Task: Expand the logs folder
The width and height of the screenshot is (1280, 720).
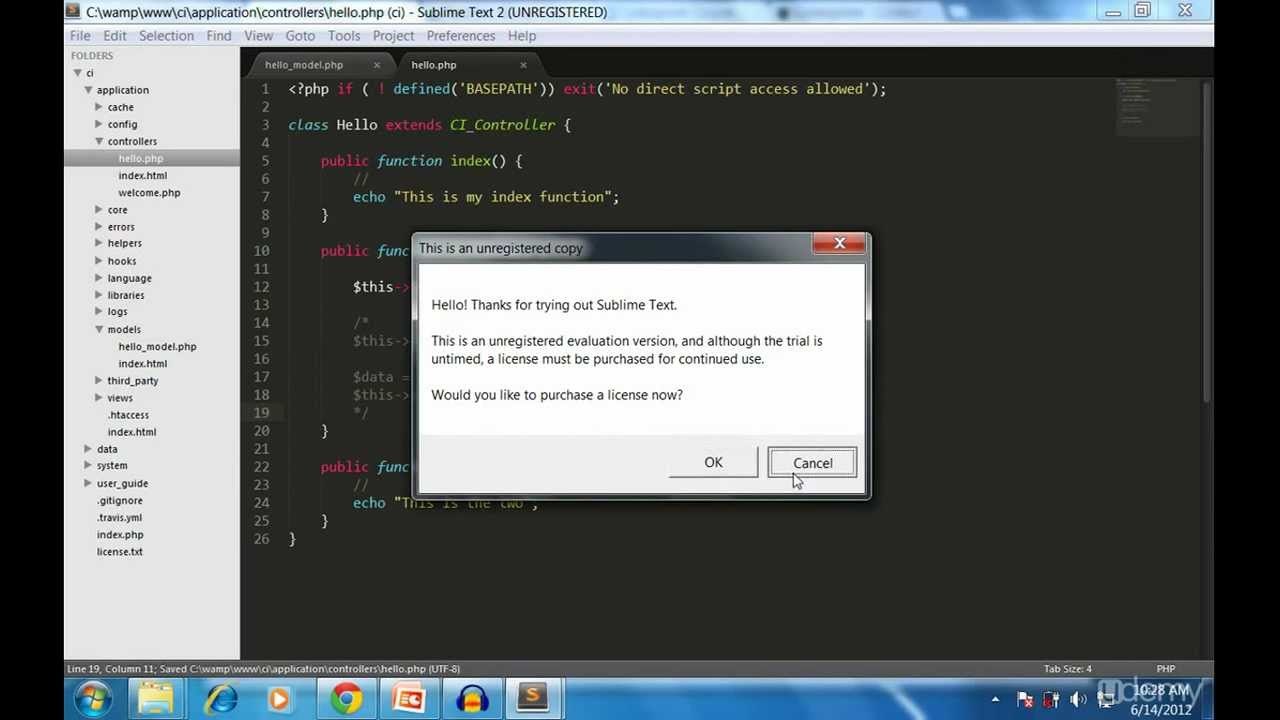Action: [99, 311]
